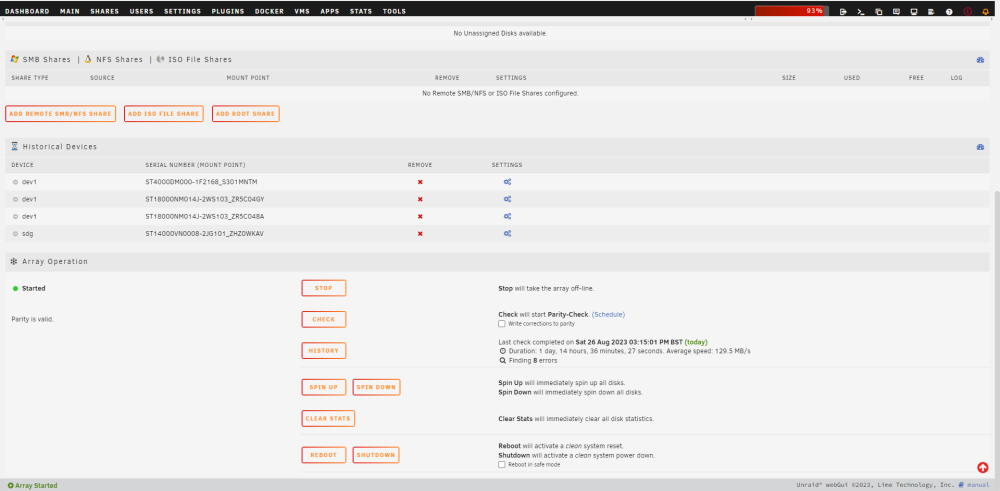Open the DOCKER tab
1000x491 pixels.
click(269, 11)
